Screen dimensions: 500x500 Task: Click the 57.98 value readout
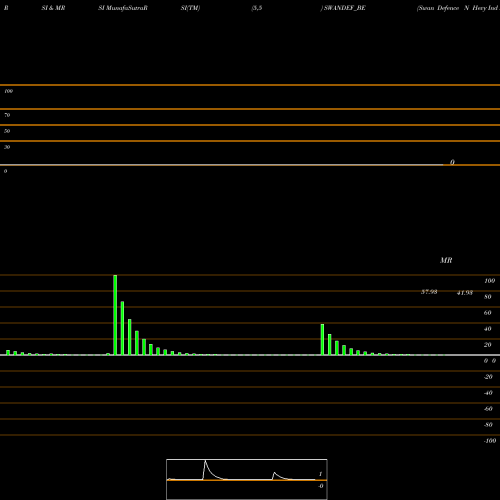point(429,292)
